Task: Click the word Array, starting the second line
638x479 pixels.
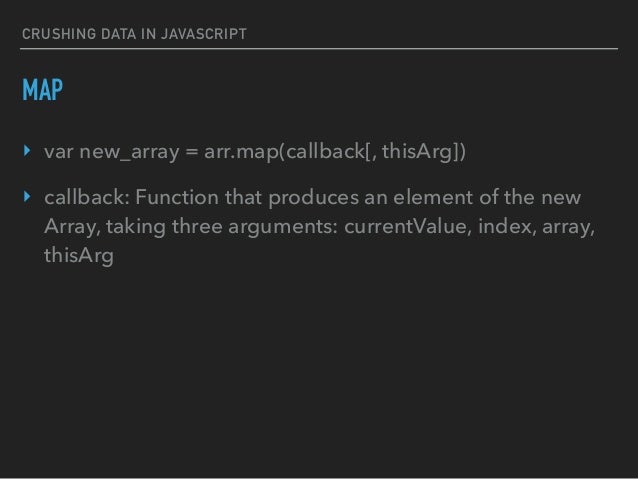Action: pos(72,227)
